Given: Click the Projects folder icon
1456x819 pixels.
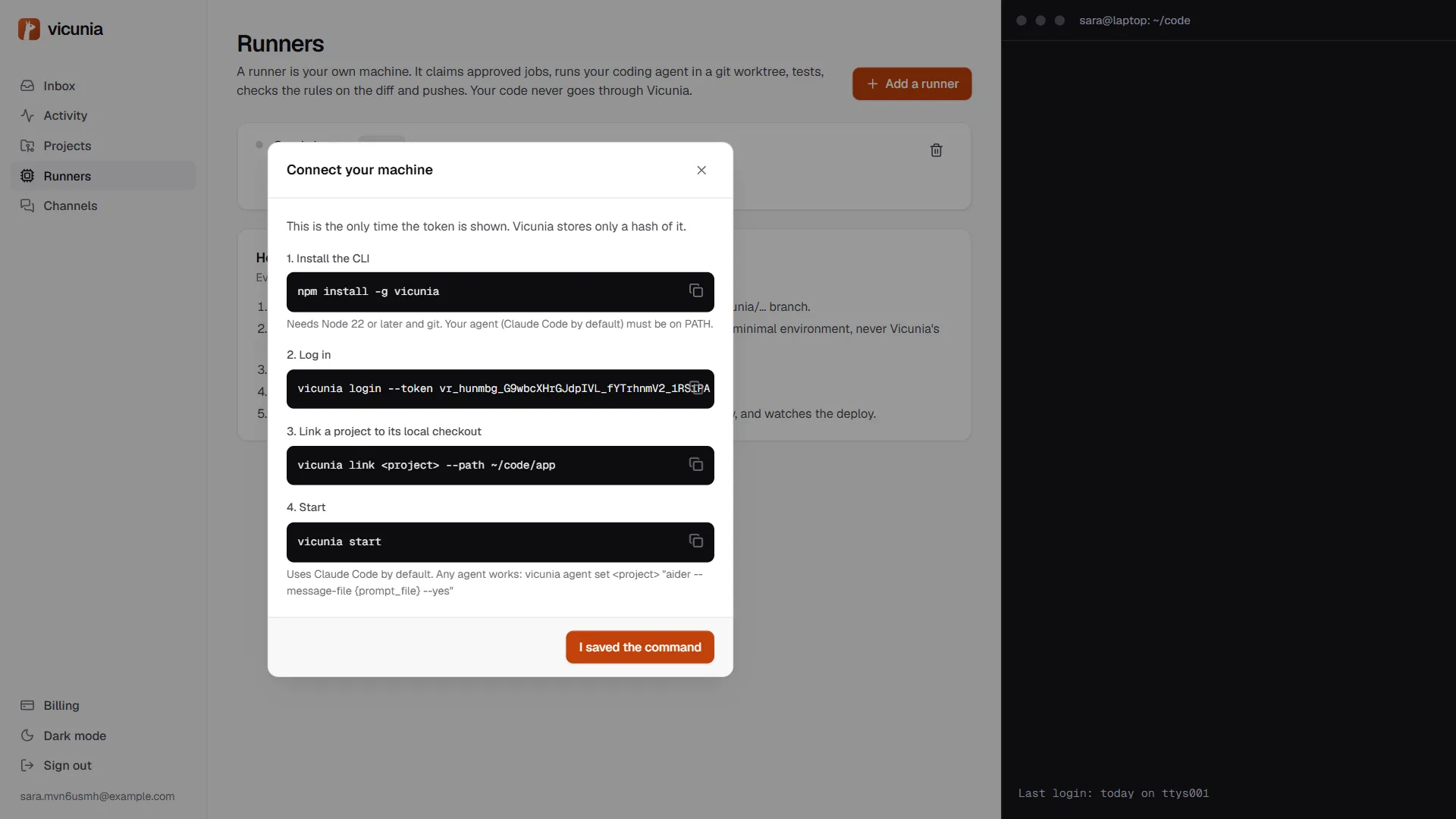Looking at the screenshot, I should point(27,146).
